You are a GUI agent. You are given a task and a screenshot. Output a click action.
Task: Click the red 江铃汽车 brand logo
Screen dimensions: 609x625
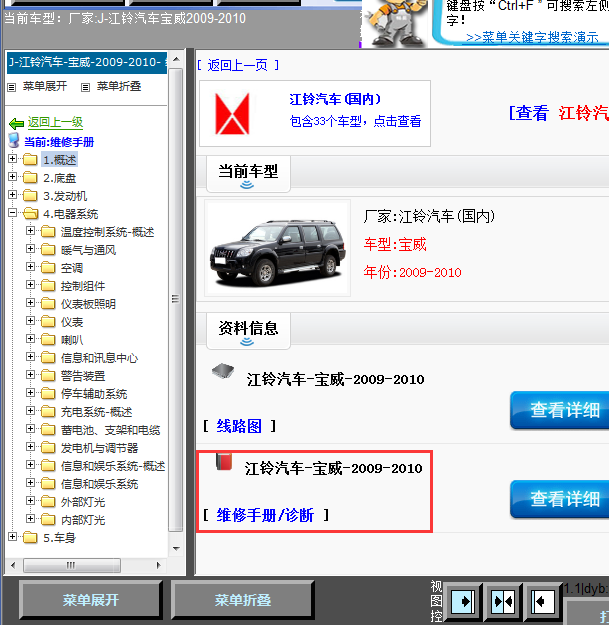(x=232, y=114)
